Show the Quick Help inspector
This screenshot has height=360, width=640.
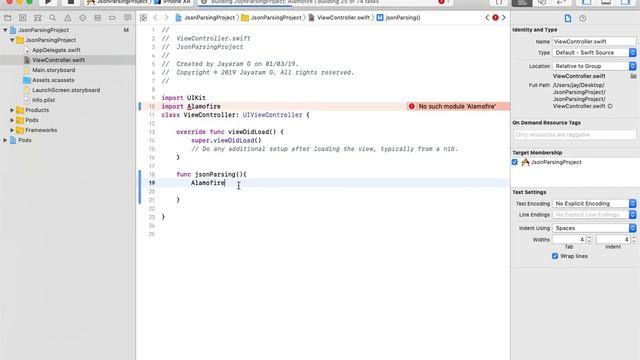click(582, 18)
